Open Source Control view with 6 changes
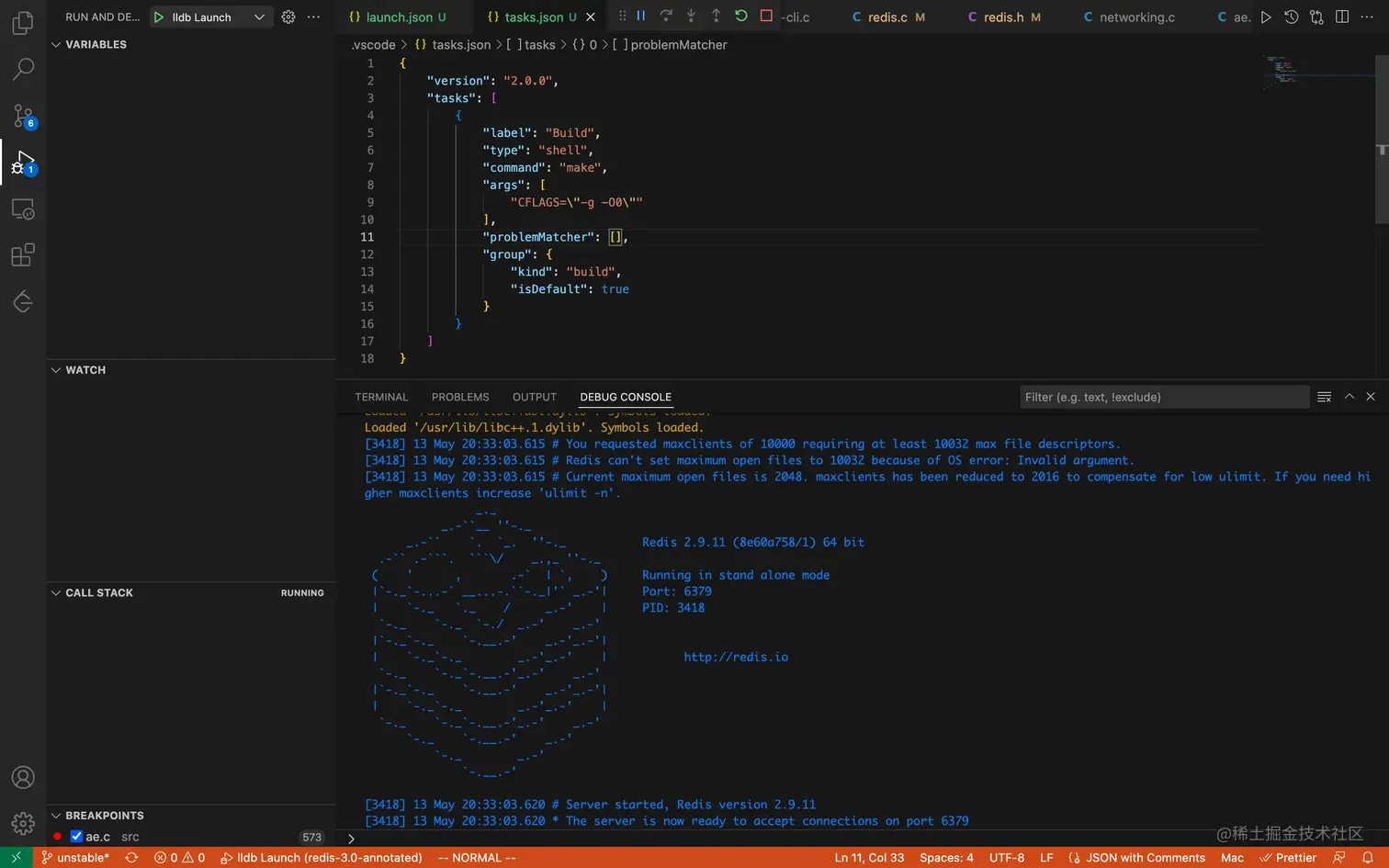The image size is (1389, 868). coord(23,116)
